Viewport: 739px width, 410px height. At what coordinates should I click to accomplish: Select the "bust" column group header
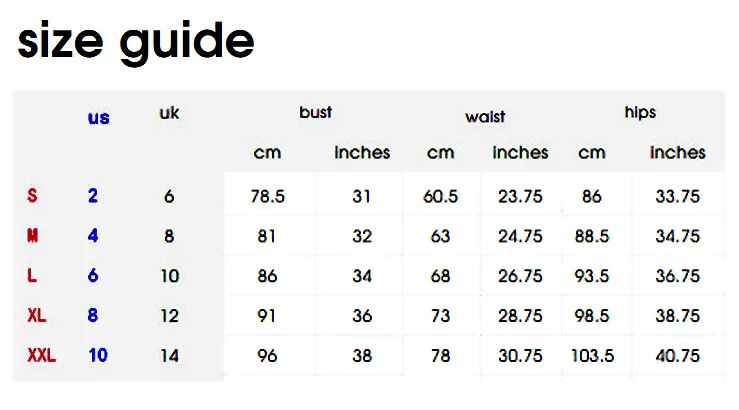point(315,112)
